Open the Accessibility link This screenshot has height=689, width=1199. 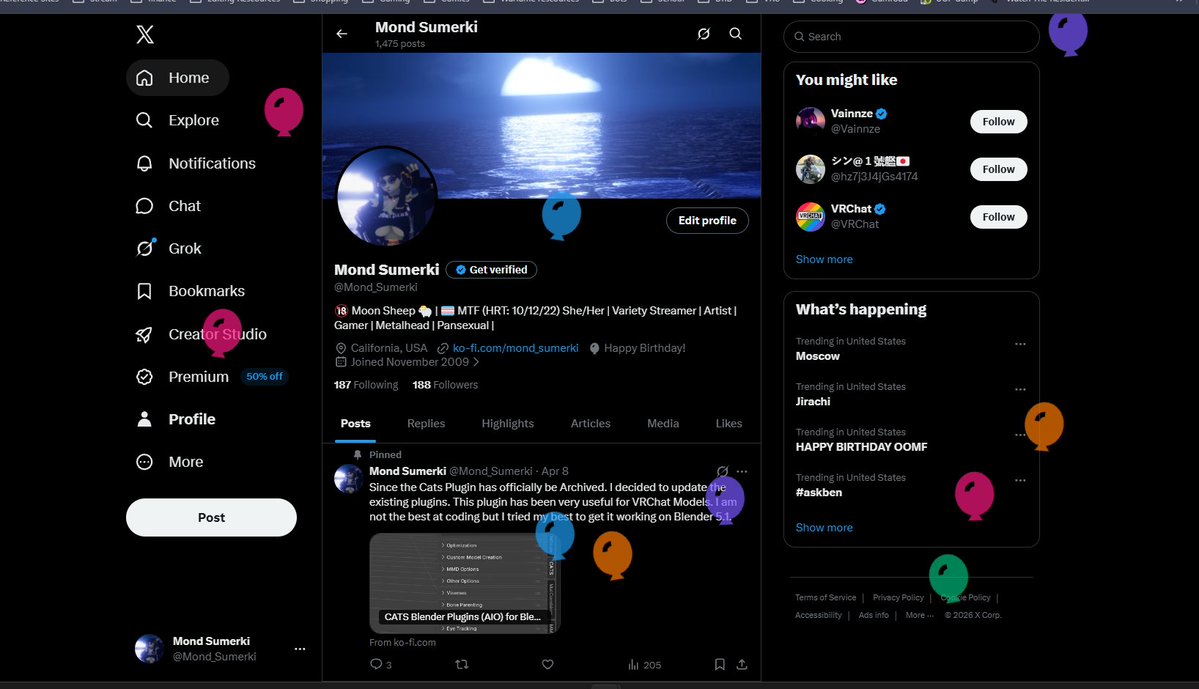[x=818, y=615]
